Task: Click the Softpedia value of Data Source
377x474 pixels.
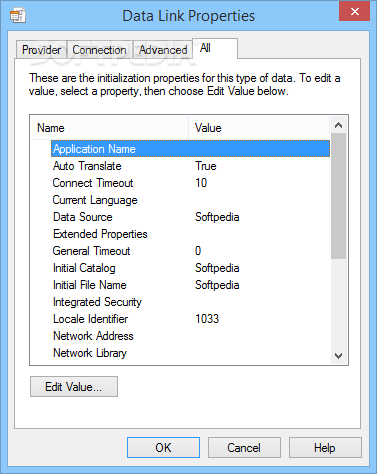Action: pyautogui.click(x=217, y=217)
